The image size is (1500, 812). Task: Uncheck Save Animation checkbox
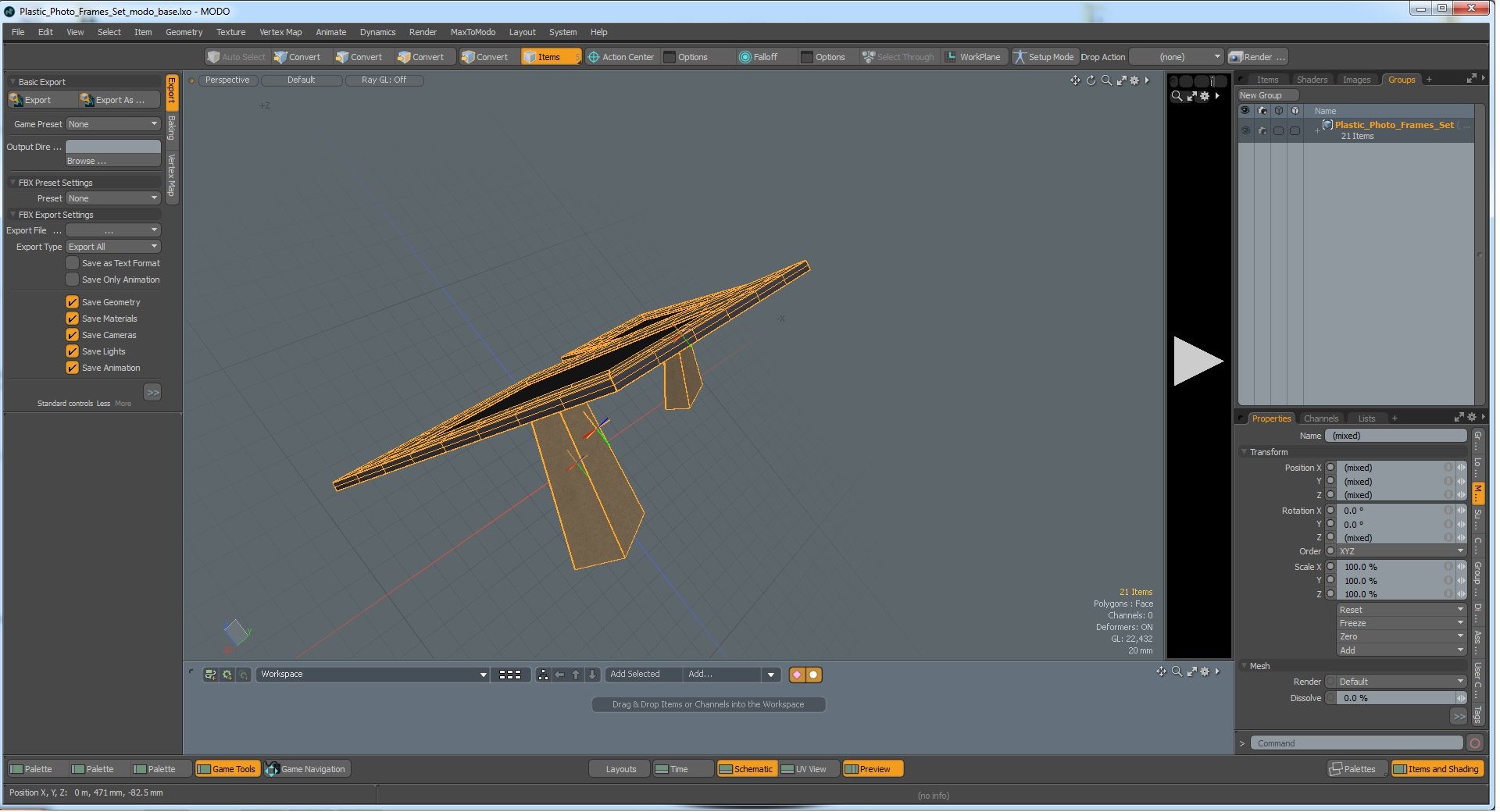72,368
